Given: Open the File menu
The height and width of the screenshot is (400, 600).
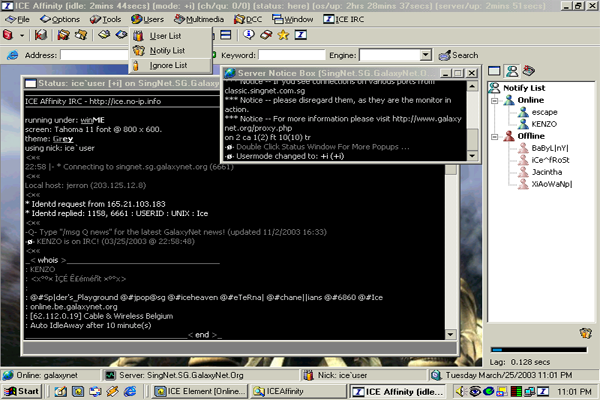Looking at the screenshot, I should tap(18, 19).
